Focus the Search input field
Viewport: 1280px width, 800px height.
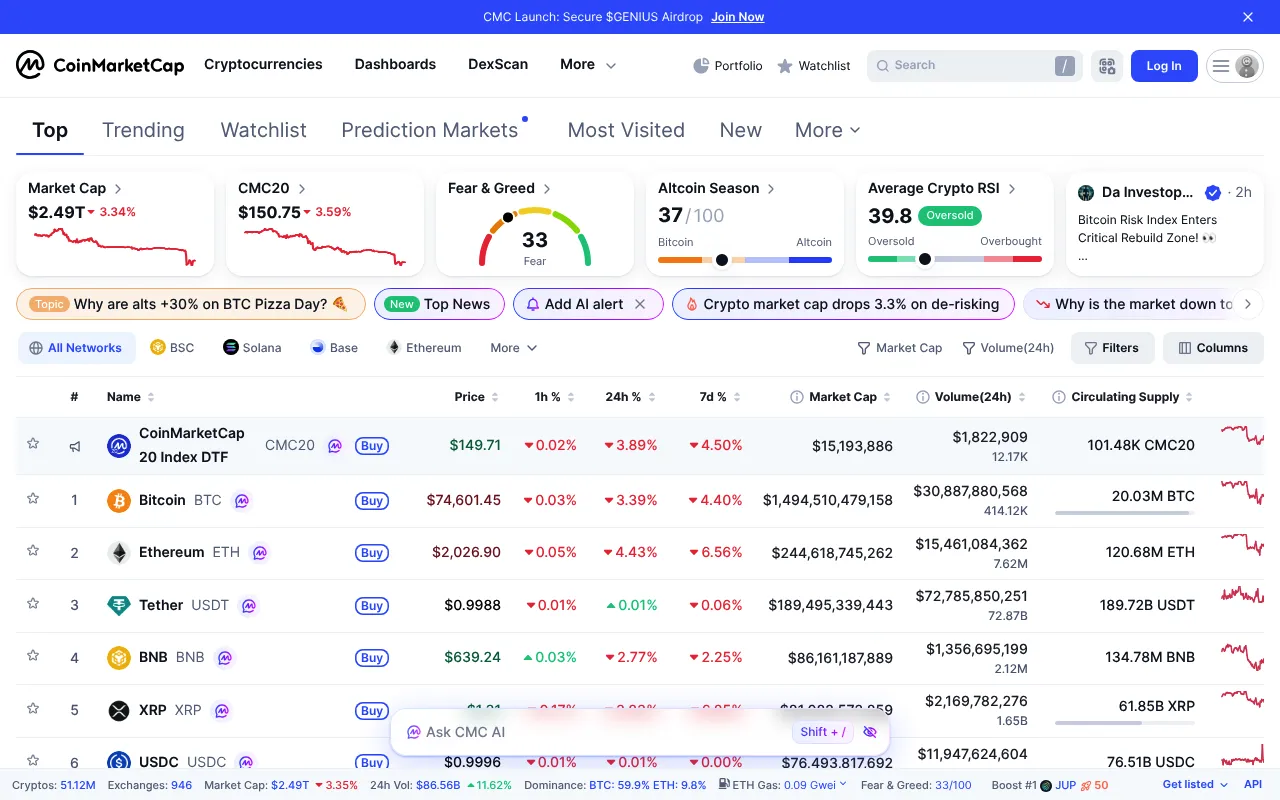tap(975, 66)
